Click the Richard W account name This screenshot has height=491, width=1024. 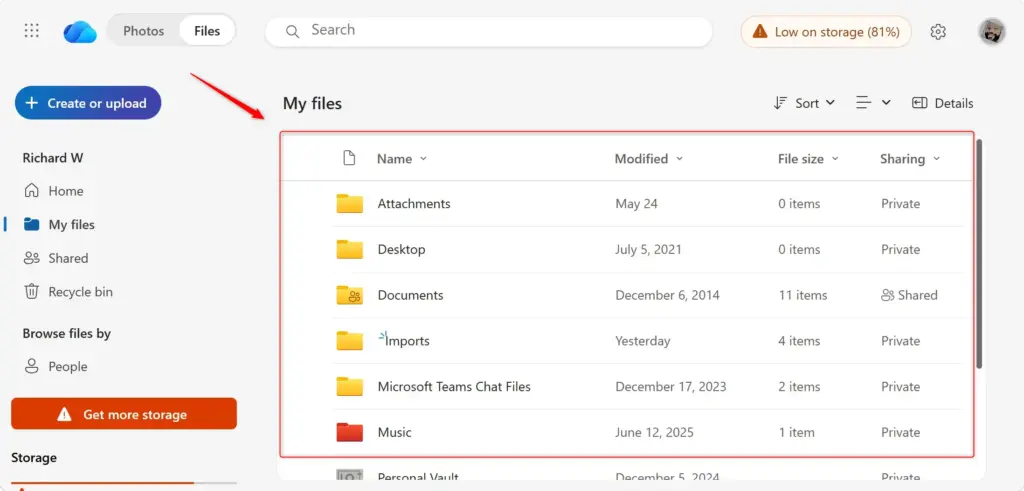click(53, 158)
